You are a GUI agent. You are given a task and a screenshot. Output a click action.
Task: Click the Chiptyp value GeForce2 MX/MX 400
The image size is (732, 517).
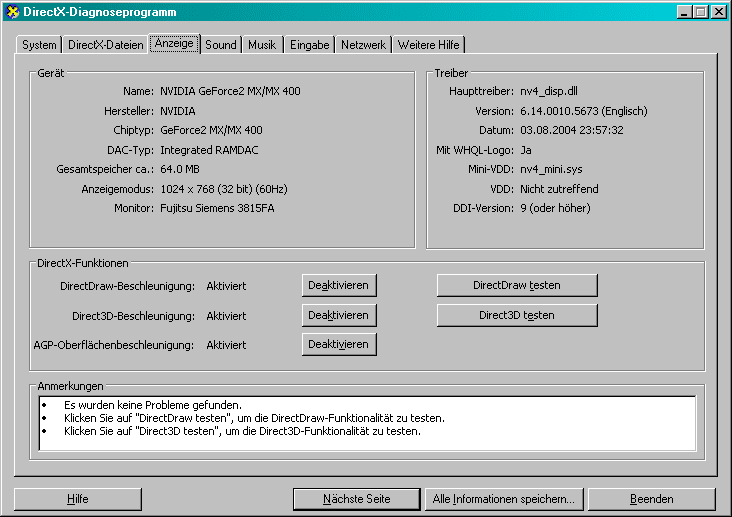[x=211, y=130]
